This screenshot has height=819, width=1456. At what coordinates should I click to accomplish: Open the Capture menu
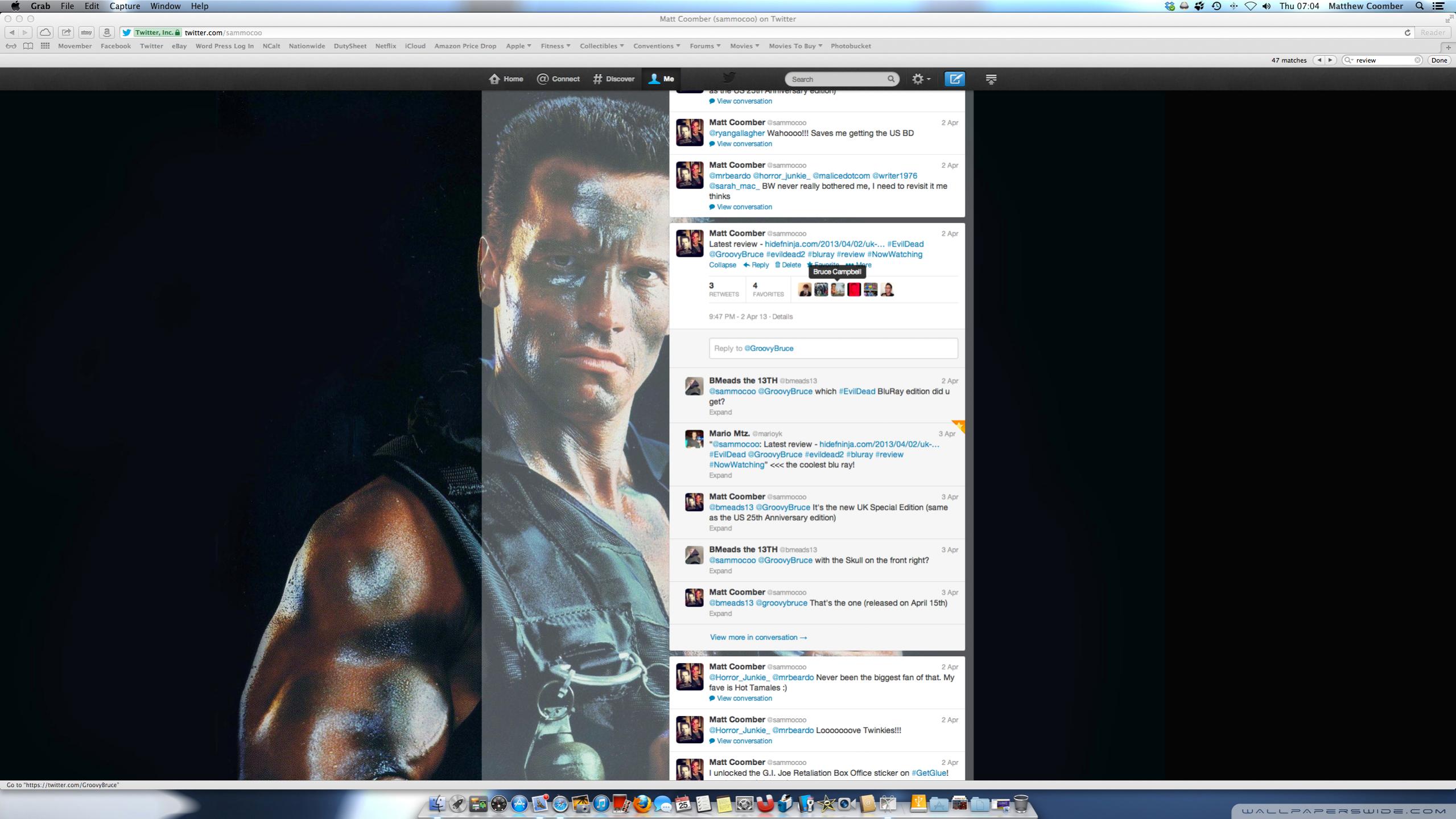coord(125,6)
